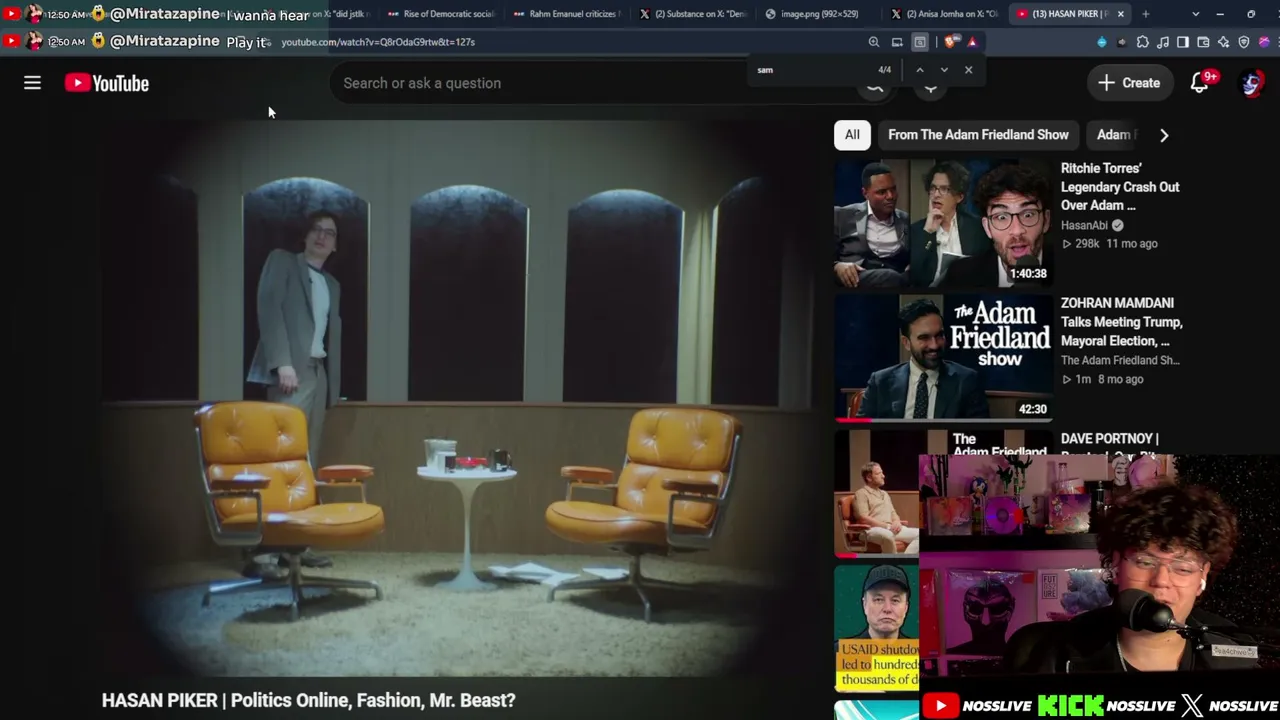Open the DAVE PORTNOY video title
The width and height of the screenshot is (1280, 720).
click(x=1110, y=439)
